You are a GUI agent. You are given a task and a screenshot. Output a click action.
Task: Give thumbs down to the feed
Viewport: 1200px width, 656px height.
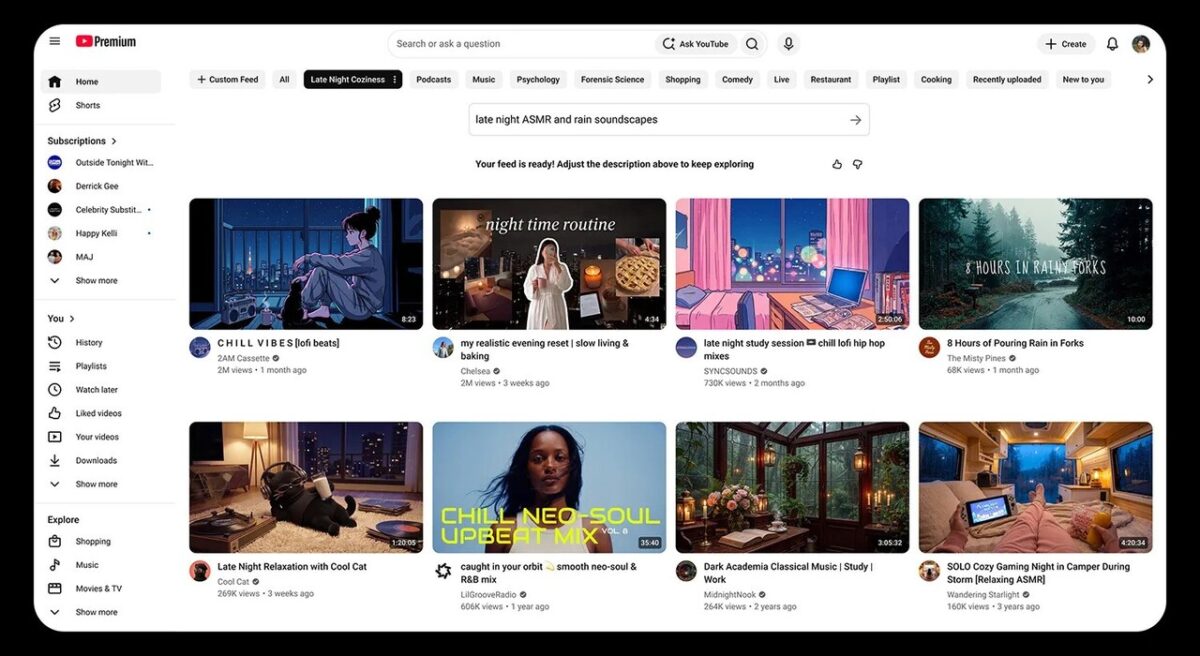click(857, 164)
